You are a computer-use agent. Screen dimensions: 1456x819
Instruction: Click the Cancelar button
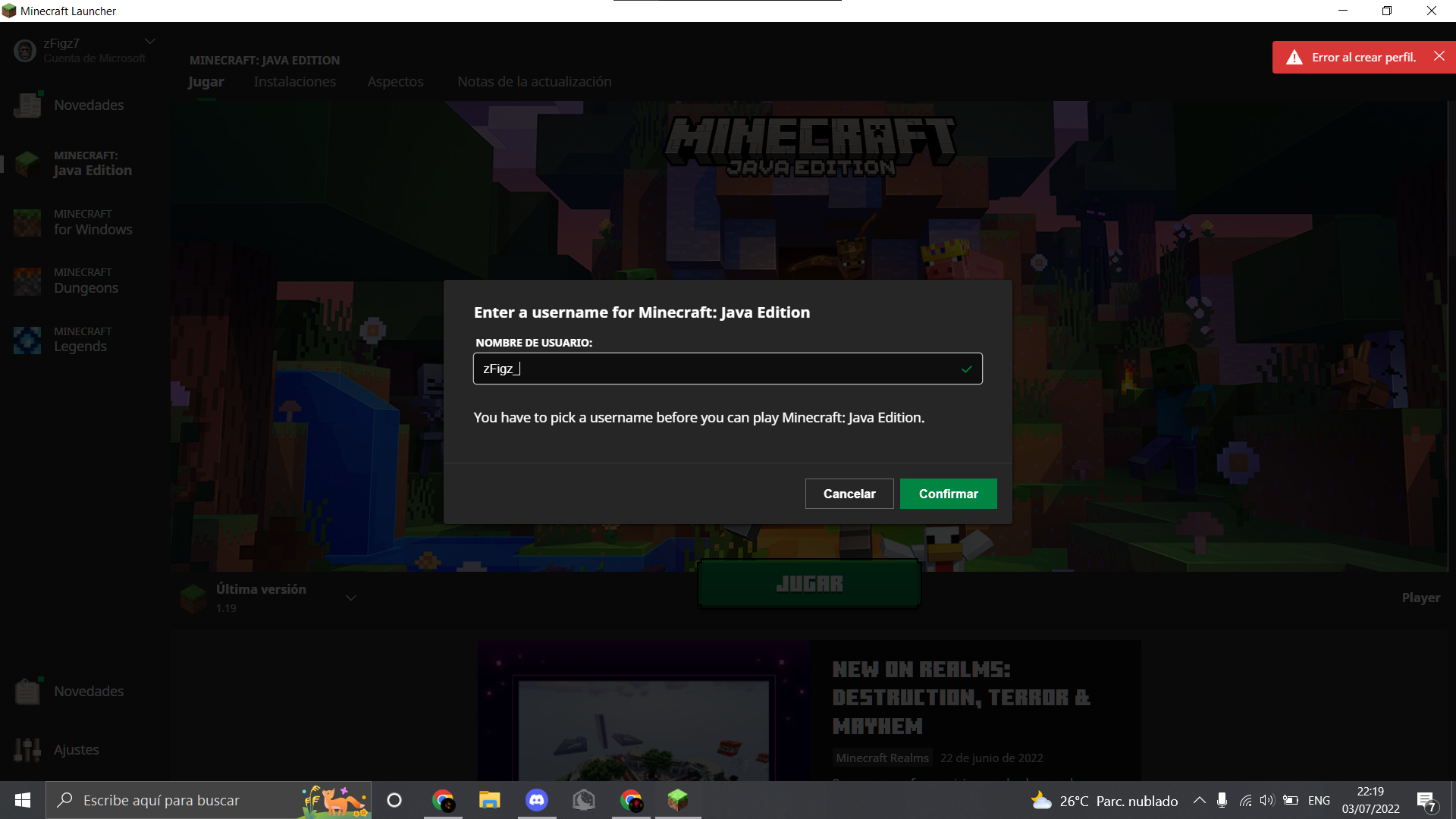[849, 494]
